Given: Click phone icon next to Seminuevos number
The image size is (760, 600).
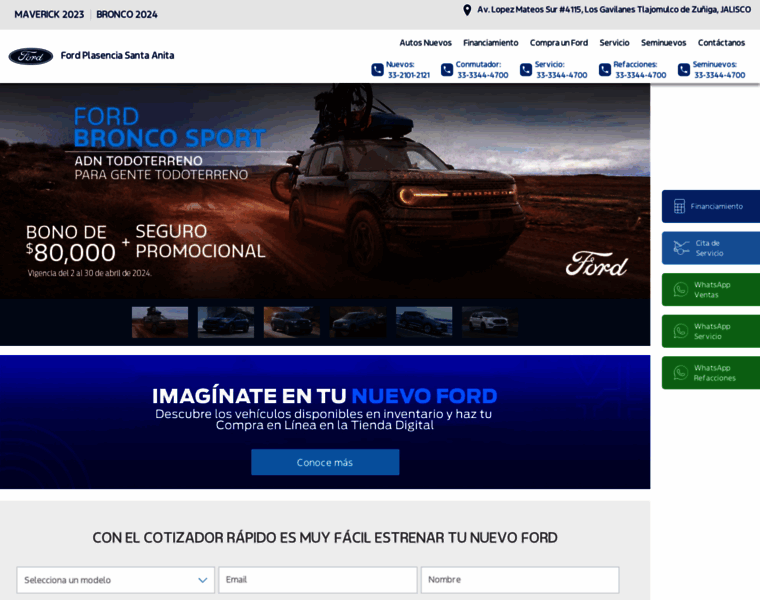Looking at the screenshot, I should click(684, 70).
